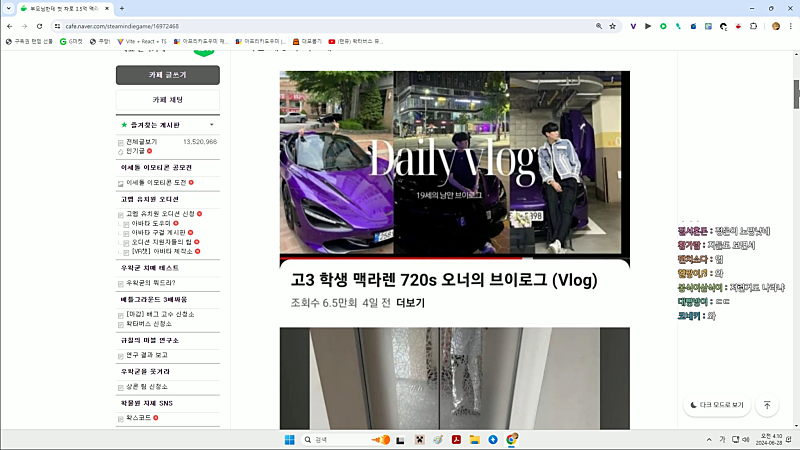Toggle 다크 모드로 보기

(x=717, y=405)
